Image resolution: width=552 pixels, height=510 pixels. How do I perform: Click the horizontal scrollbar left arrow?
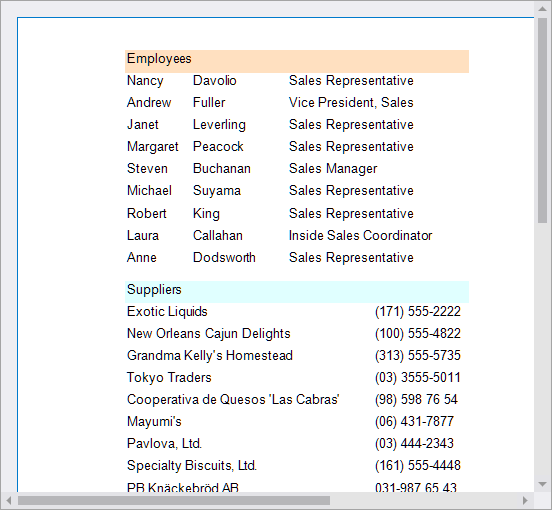coord(9,500)
